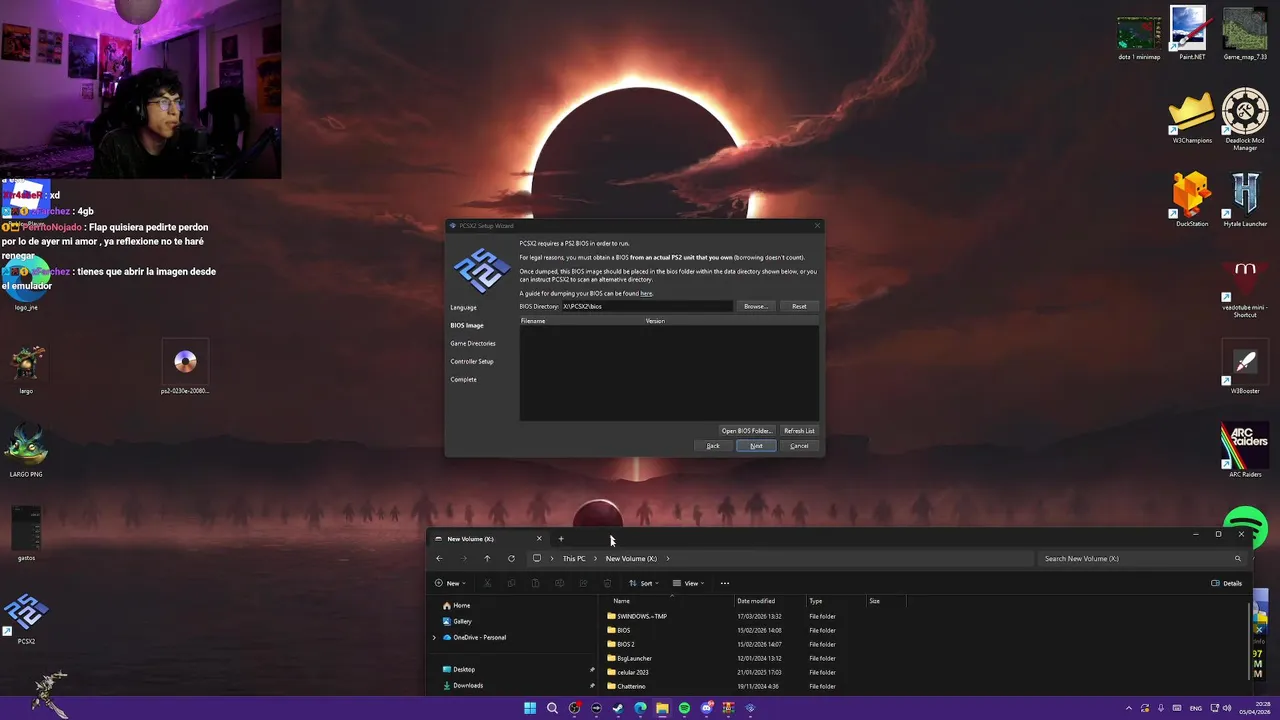Open the Windows Start menu
This screenshot has height=720, width=1280.
[530, 708]
